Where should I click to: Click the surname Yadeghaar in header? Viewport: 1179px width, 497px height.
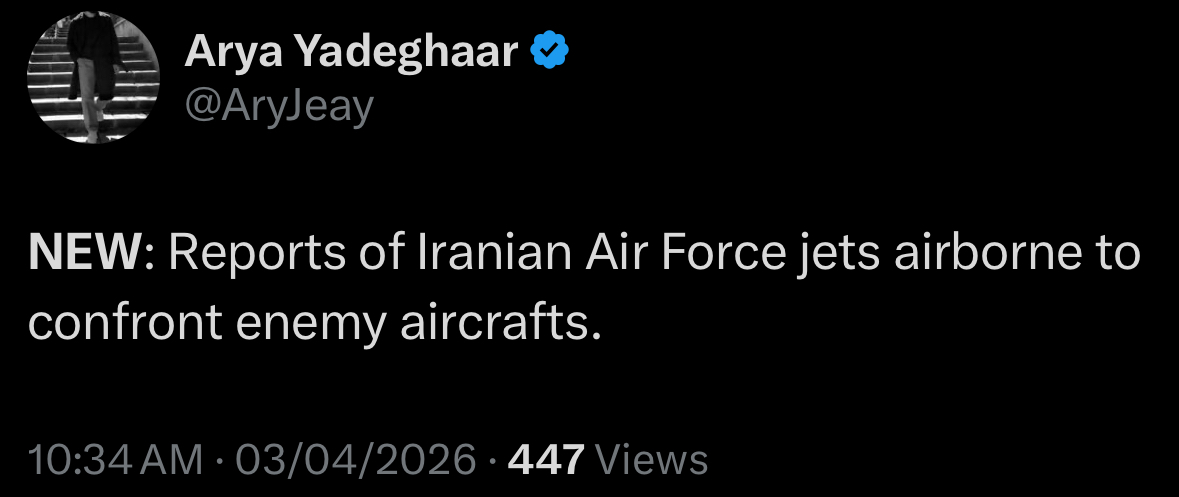coord(404,53)
